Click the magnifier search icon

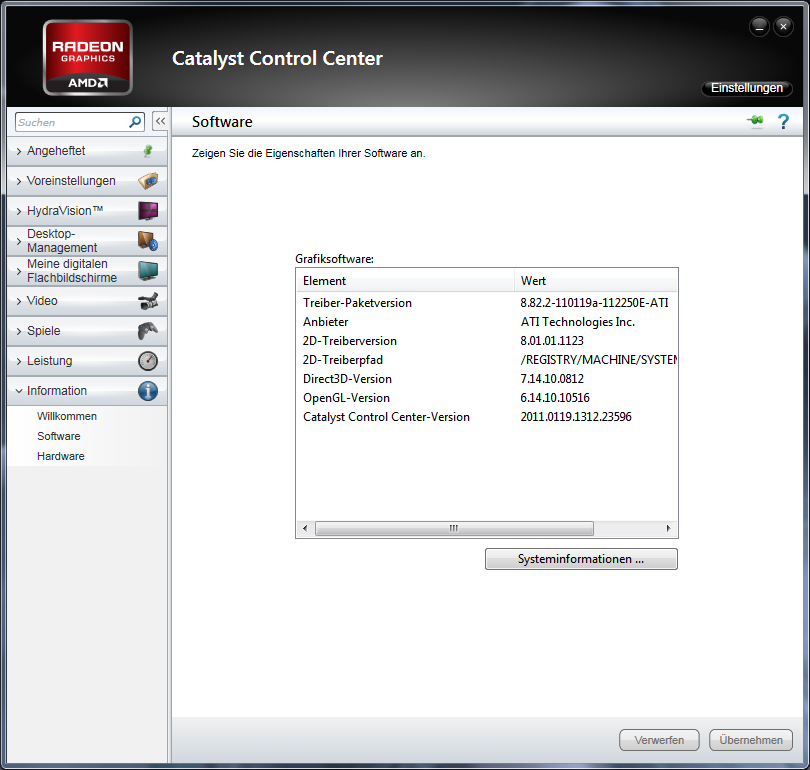click(135, 122)
